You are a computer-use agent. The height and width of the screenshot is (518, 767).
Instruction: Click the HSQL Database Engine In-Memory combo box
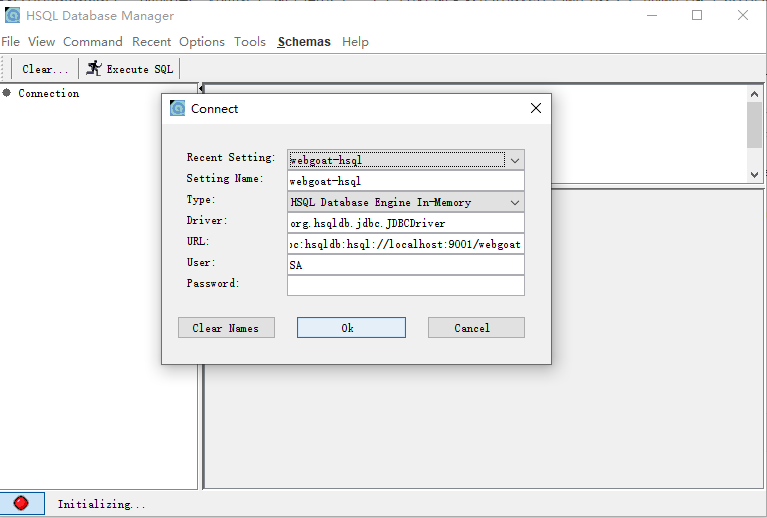tap(406, 202)
